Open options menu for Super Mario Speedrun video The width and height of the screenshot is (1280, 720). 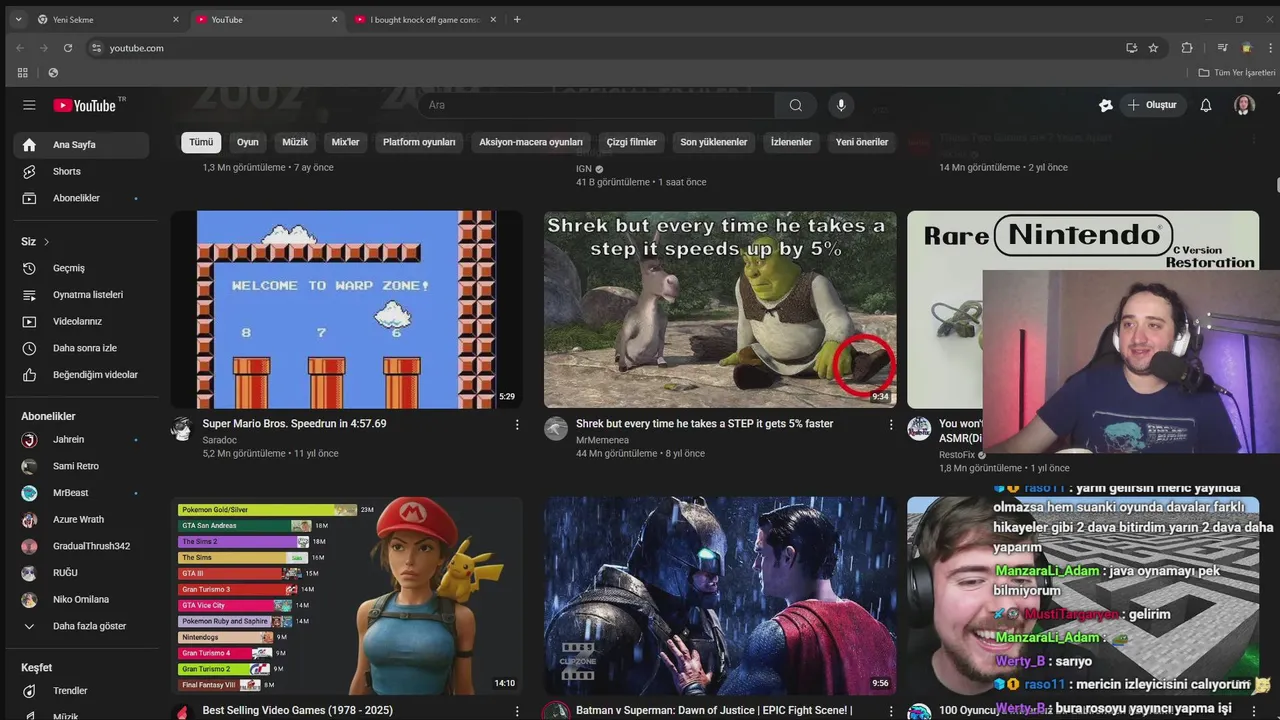point(517,425)
